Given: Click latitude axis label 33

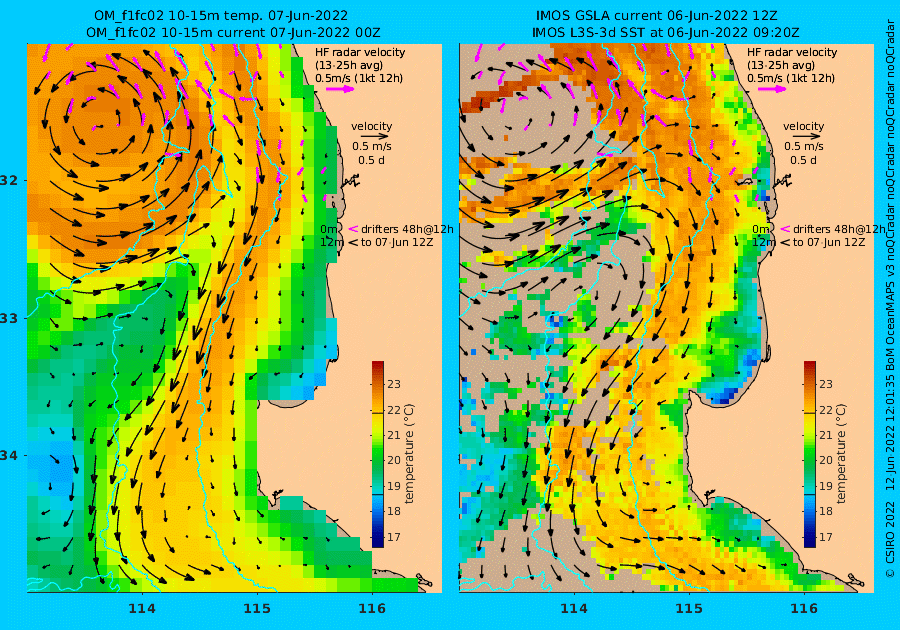Looking at the screenshot, I should 9,318.
